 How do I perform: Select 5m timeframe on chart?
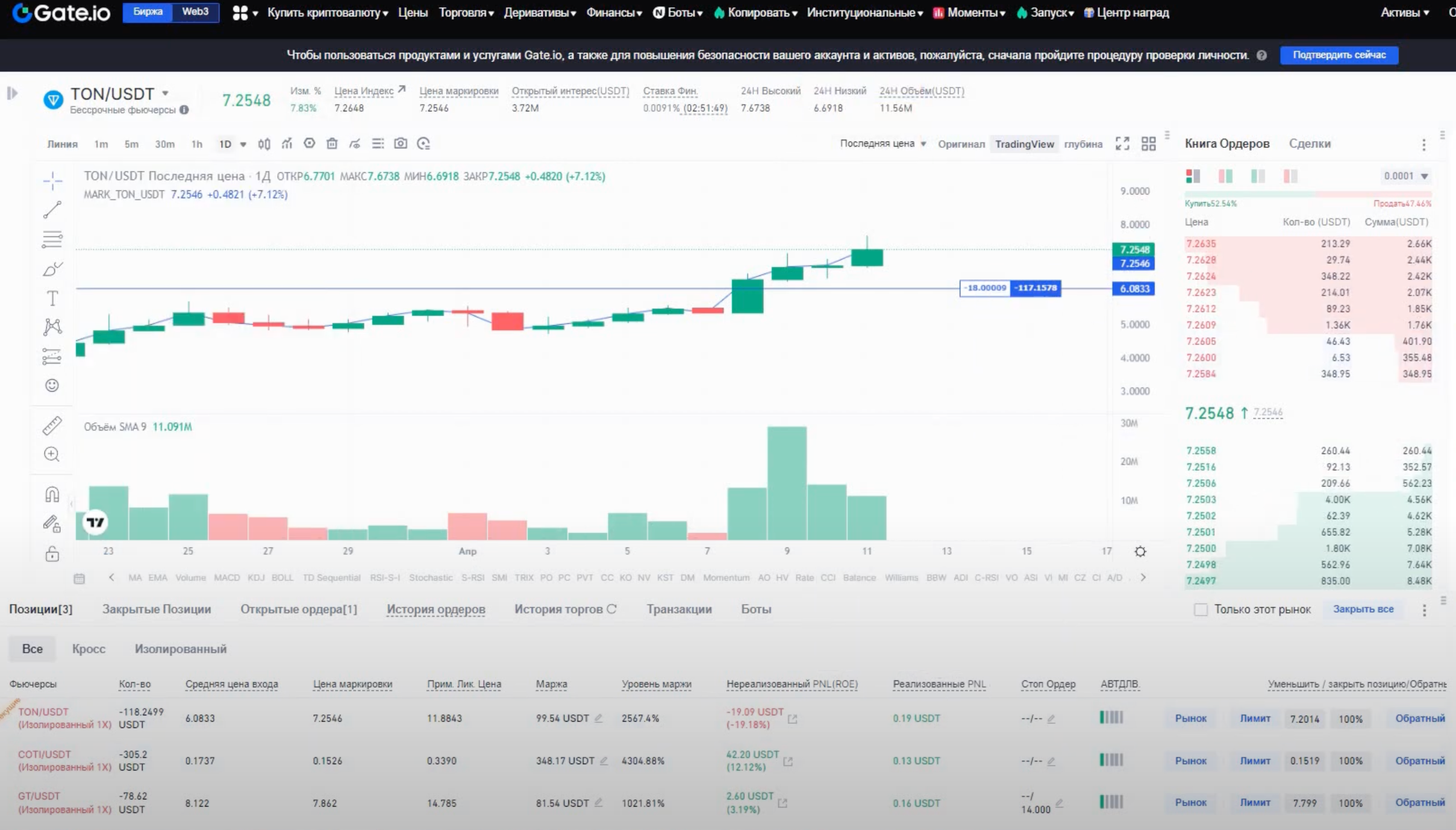pyautogui.click(x=131, y=144)
